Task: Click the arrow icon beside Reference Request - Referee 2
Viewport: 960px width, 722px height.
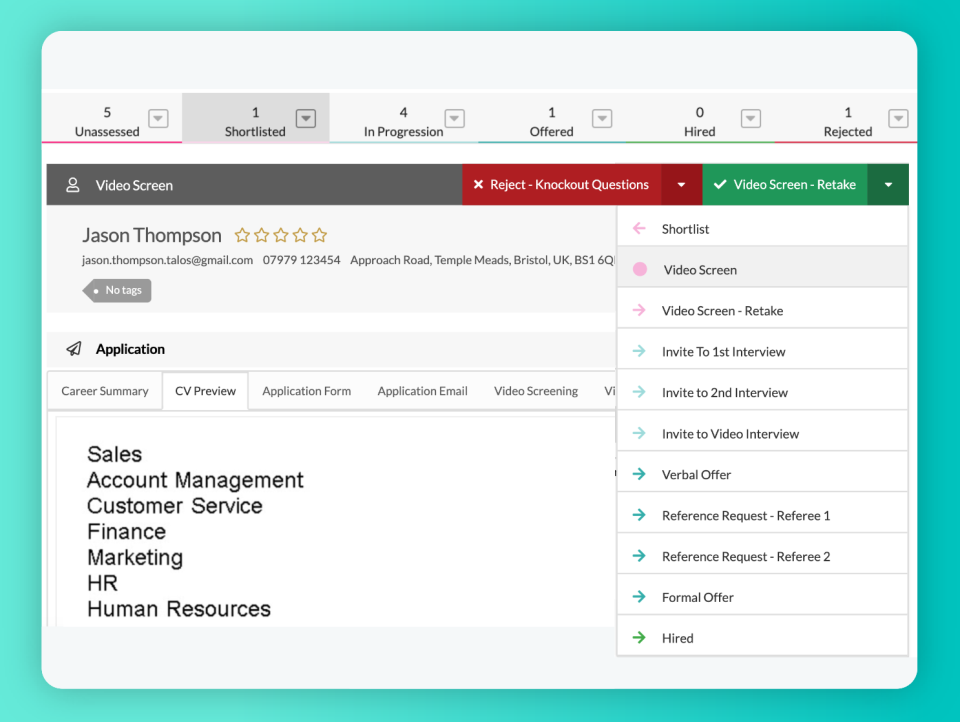Action: [639, 556]
